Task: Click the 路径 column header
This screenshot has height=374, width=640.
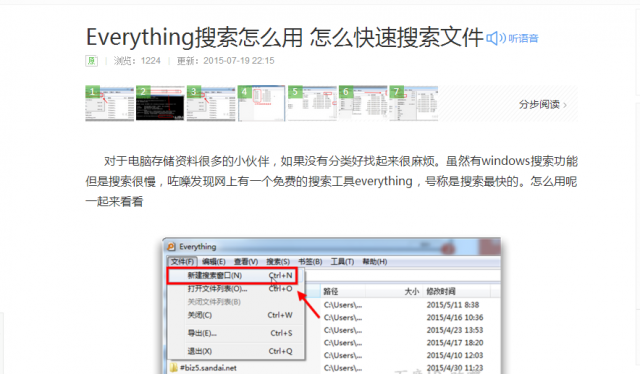Action: pyautogui.click(x=343, y=291)
